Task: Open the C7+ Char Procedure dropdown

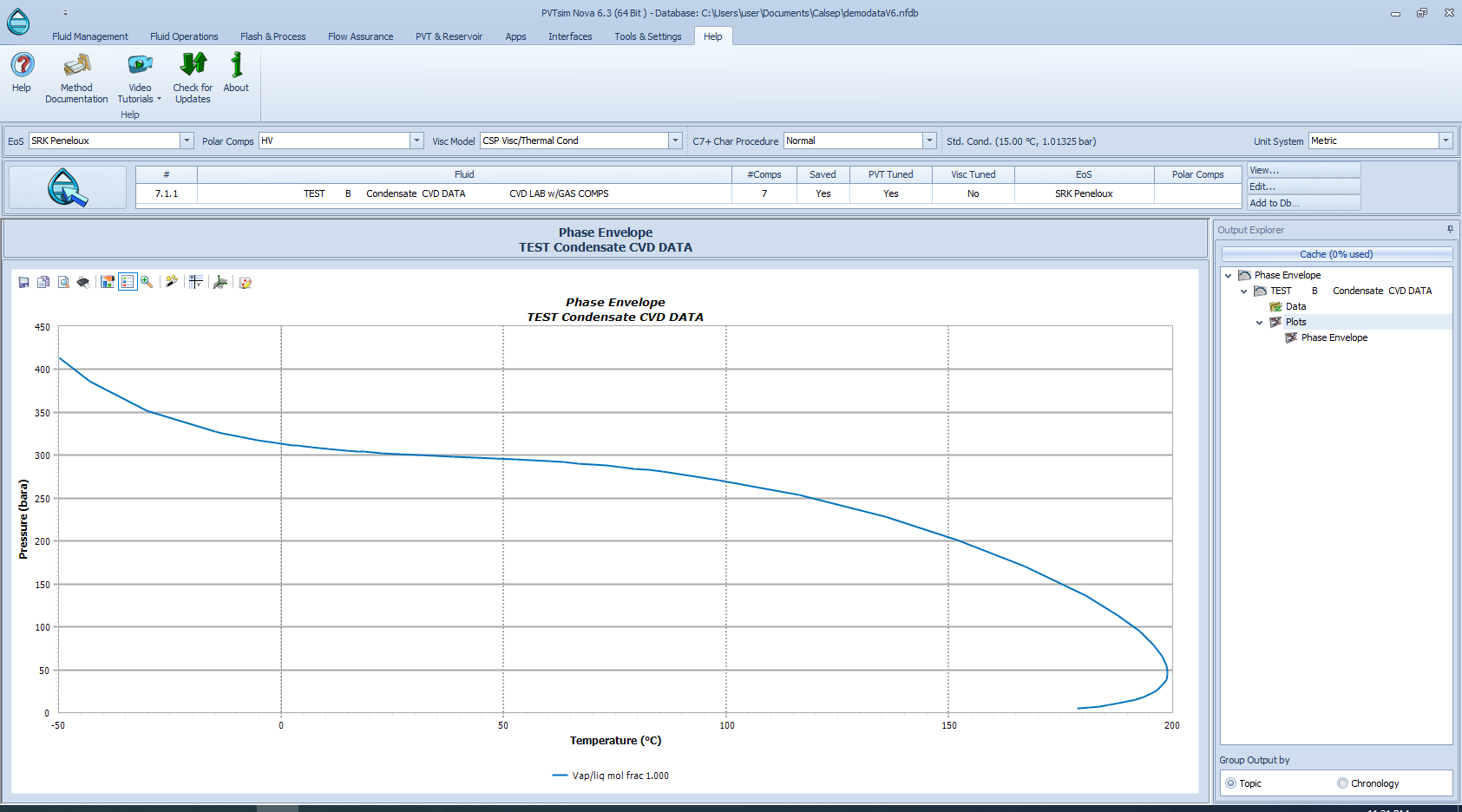Action: (x=929, y=141)
